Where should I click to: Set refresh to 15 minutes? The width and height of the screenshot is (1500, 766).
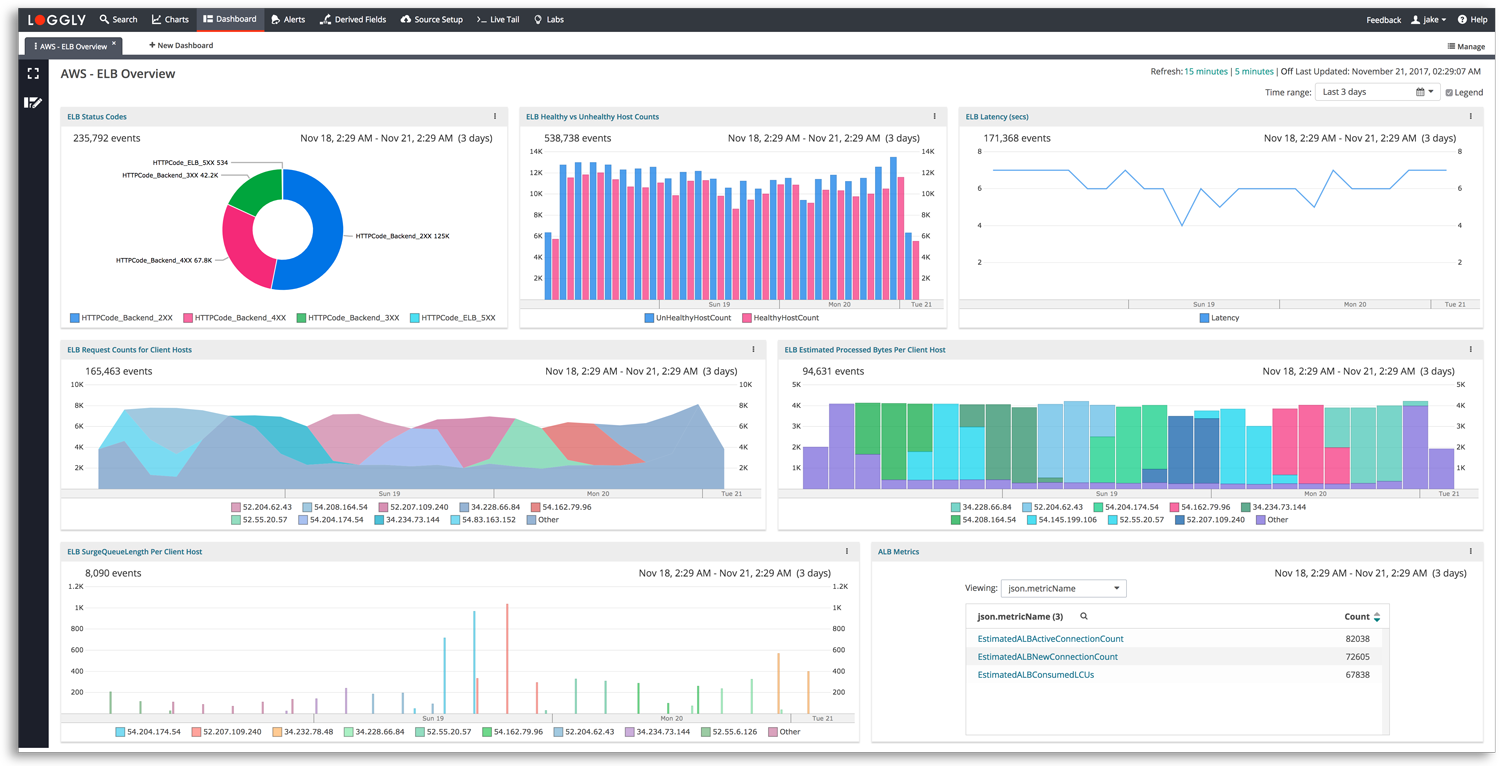click(x=1205, y=72)
